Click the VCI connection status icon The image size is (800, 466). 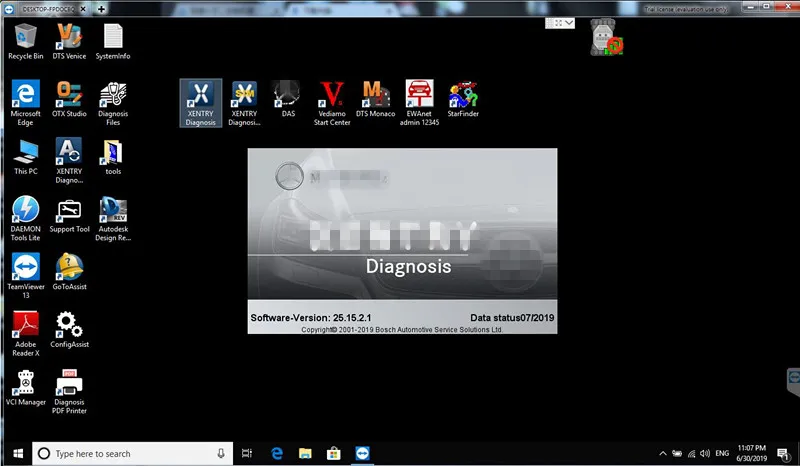point(607,37)
